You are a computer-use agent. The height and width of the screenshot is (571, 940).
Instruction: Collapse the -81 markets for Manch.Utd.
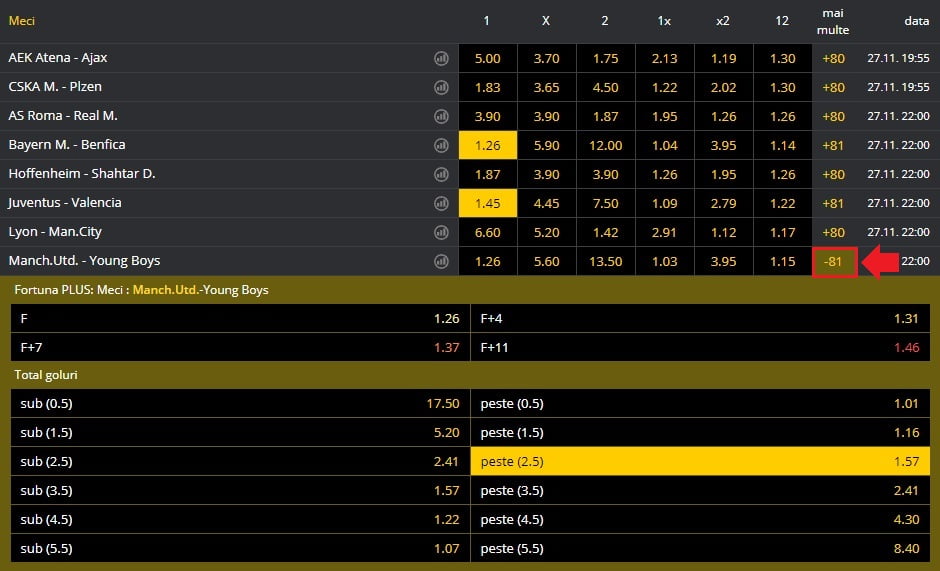point(833,261)
